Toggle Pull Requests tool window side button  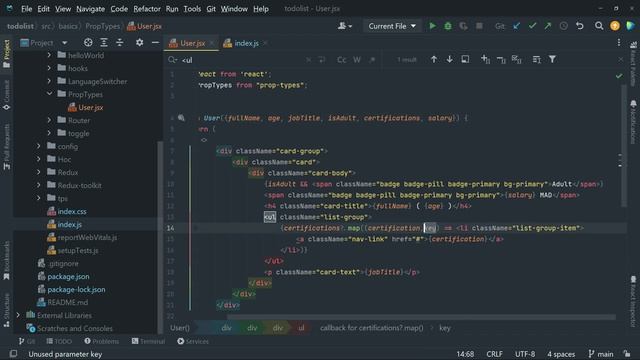point(7,147)
